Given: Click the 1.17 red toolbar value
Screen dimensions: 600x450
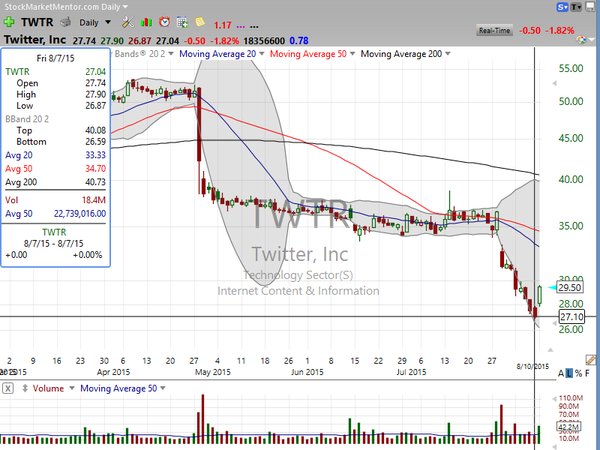Looking at the screenshot, I should pos(222,26).
